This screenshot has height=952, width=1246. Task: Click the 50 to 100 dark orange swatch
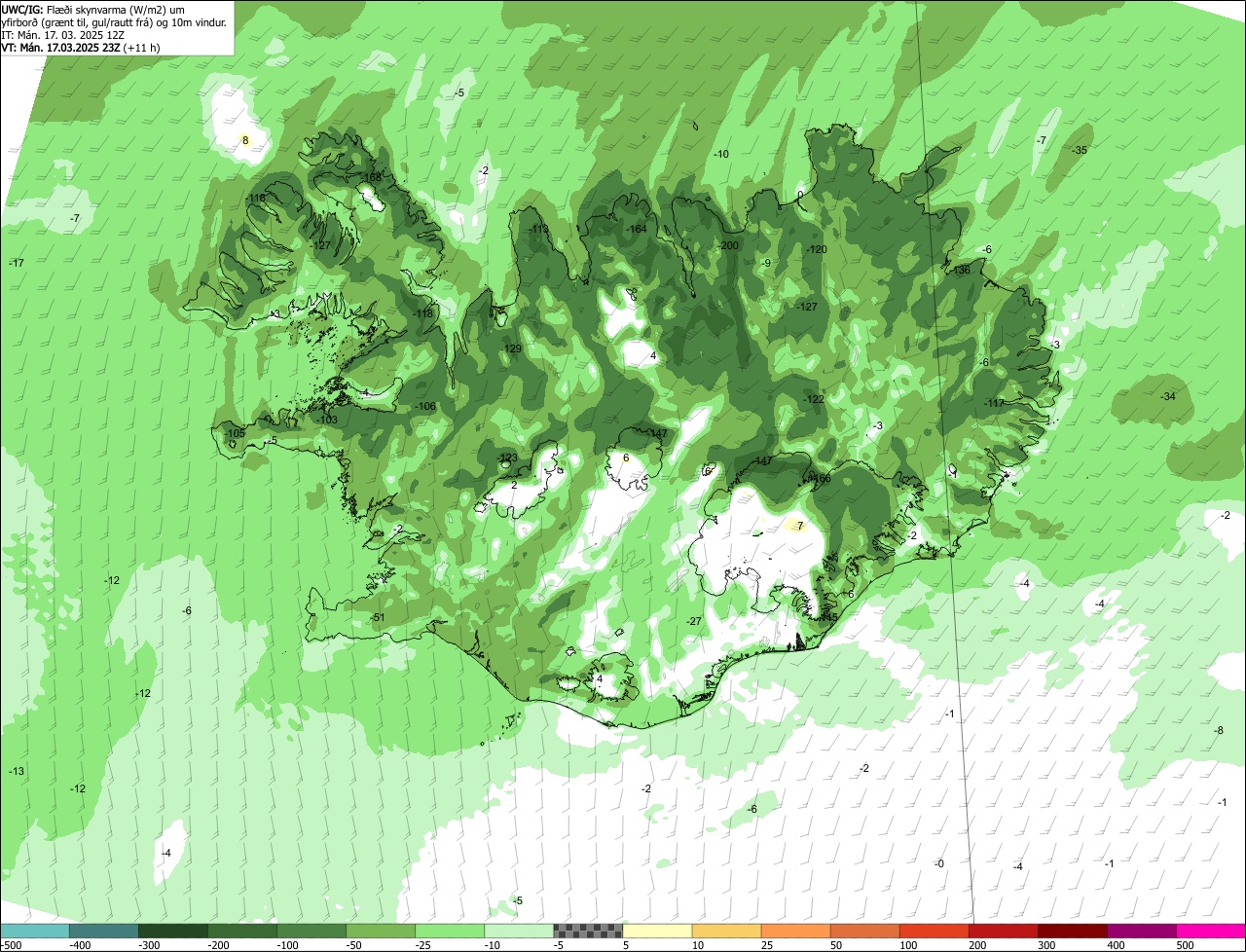coord(864,931)
